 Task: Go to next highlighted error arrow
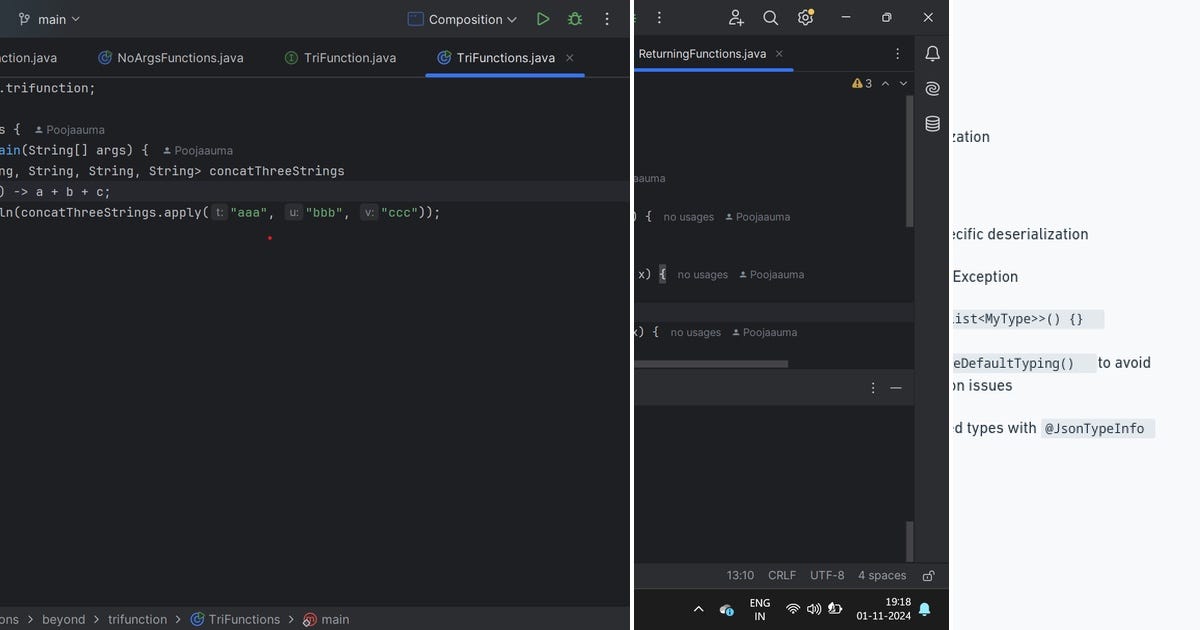pyautogui.click(x=903, y=84)
